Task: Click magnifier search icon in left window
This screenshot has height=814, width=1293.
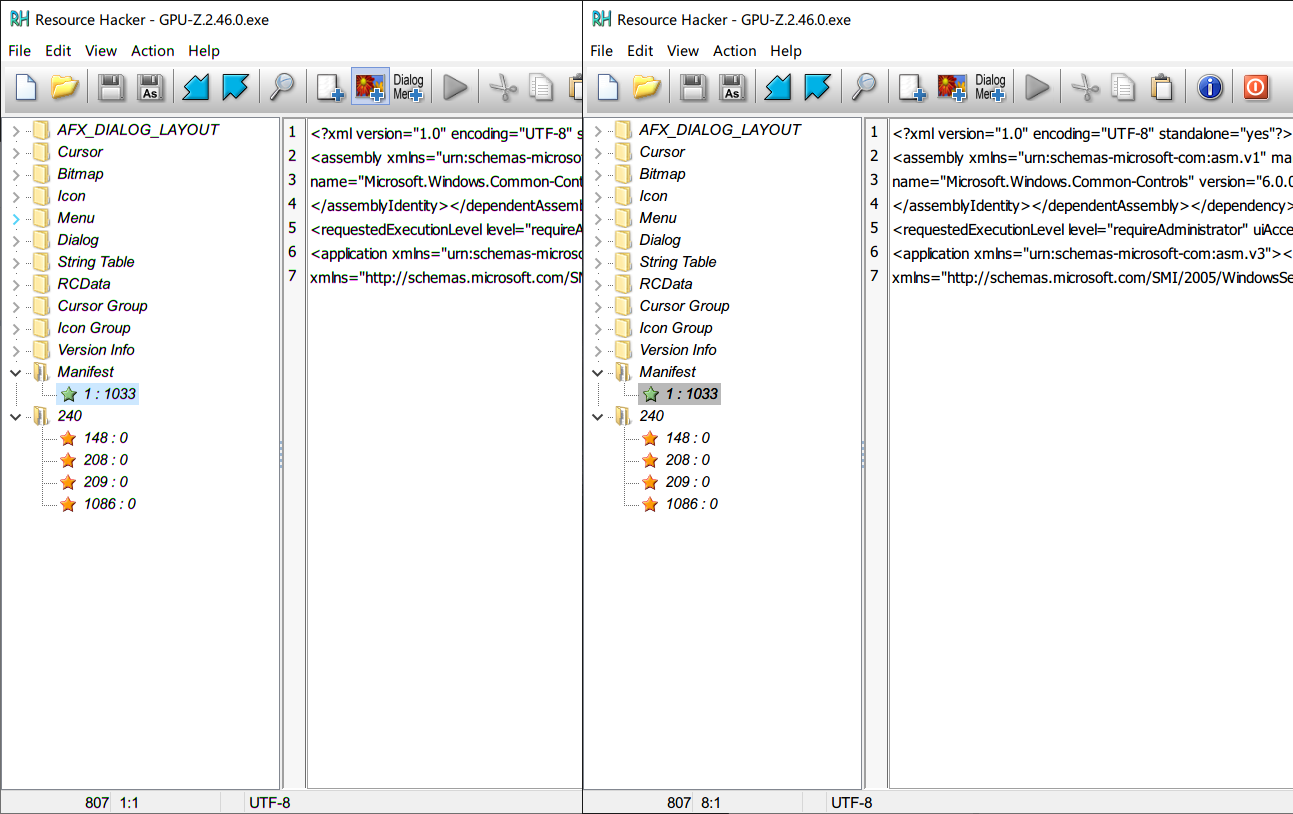Action: [282, 87]
